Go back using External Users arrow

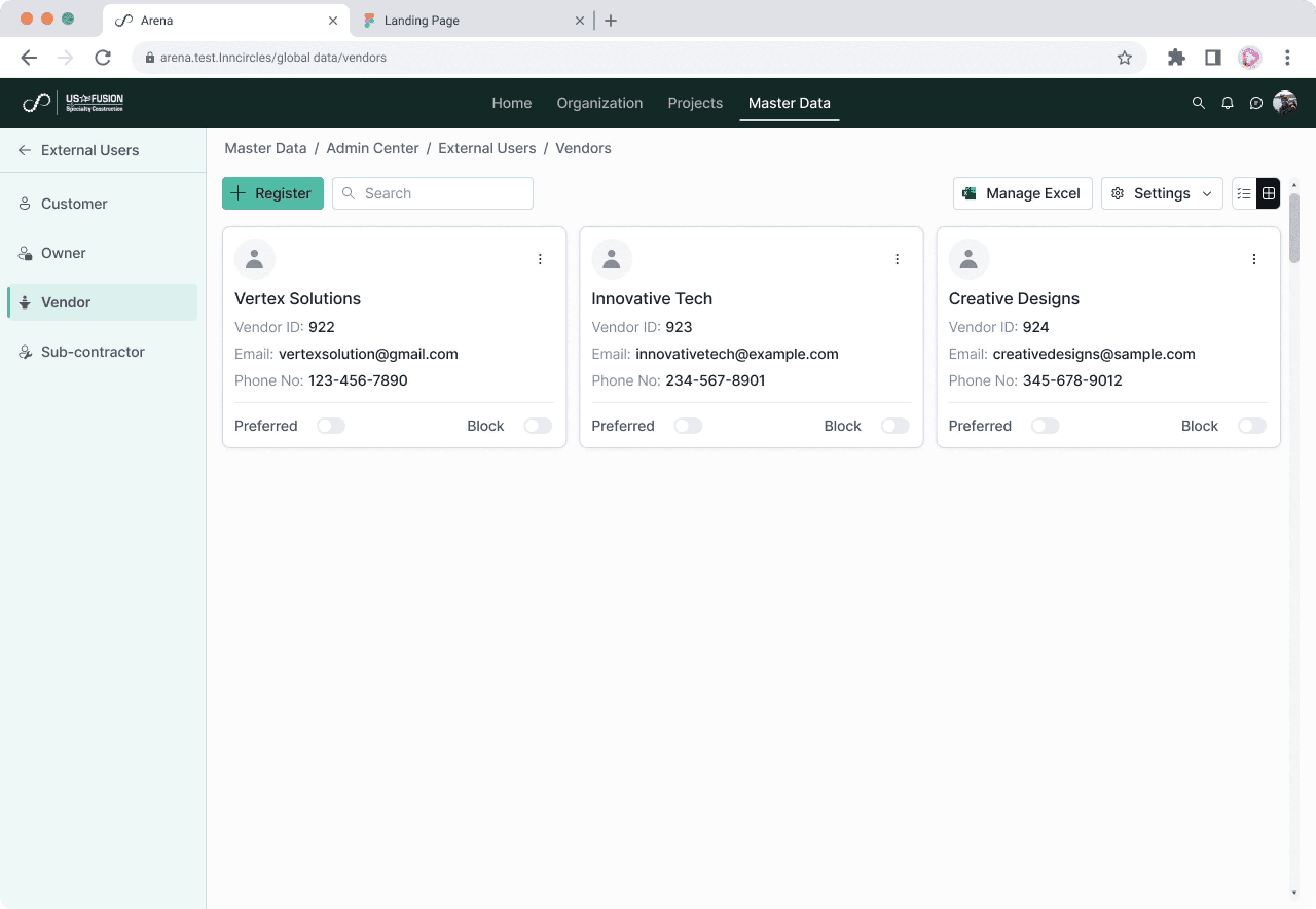[24, 150]
